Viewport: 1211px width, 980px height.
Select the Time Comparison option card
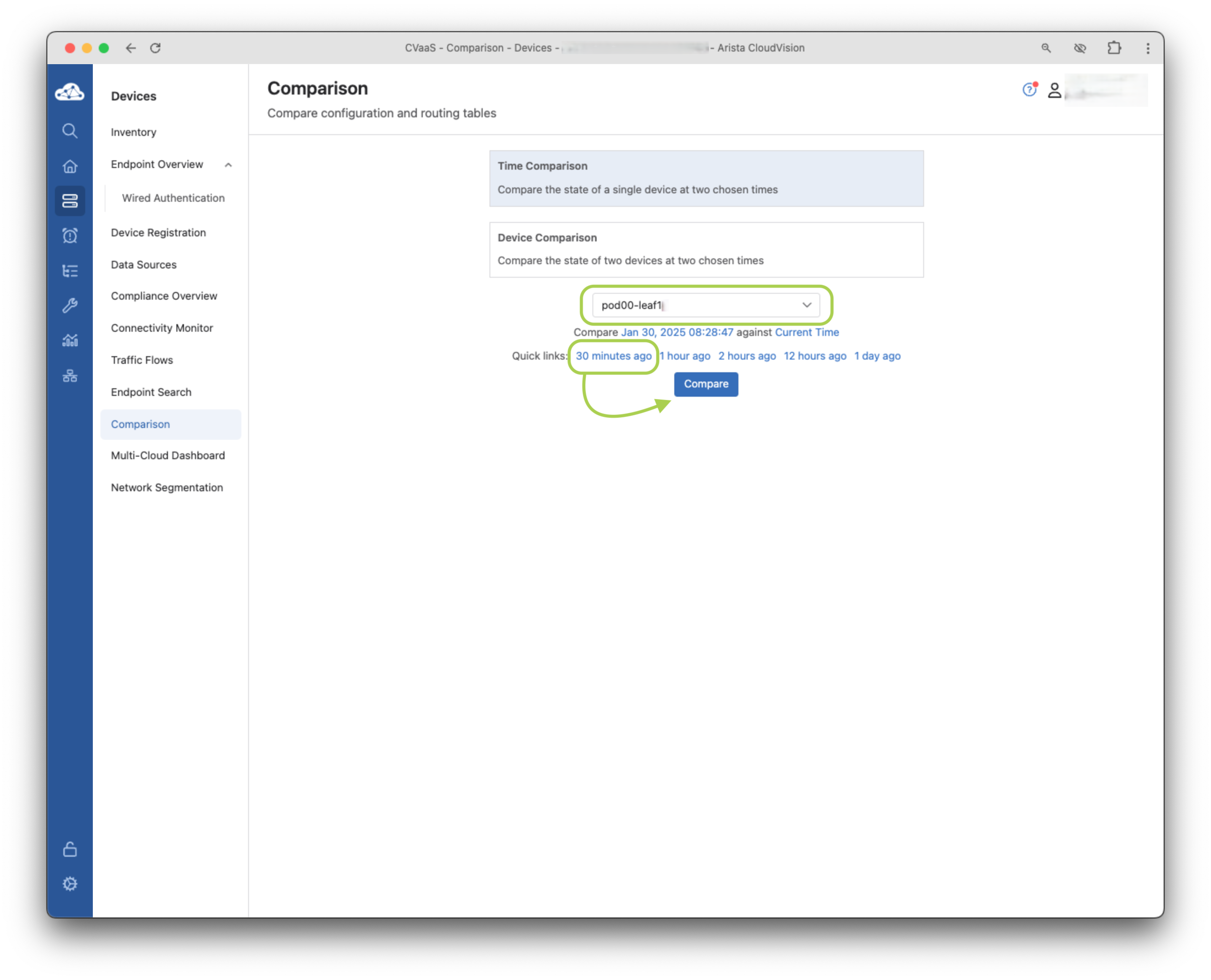point(706,178)
